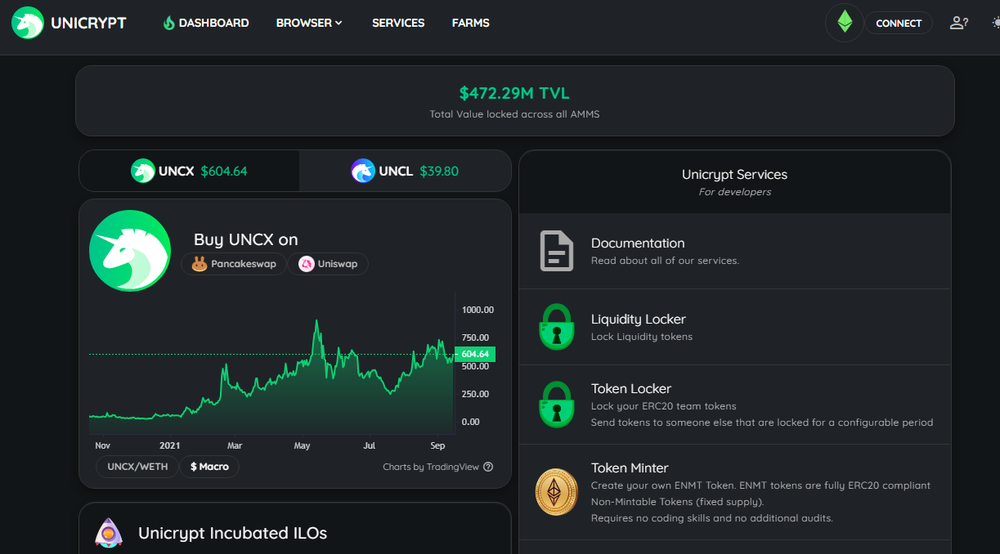Viewport: 1000px width, 554px height.
Task: Expand the Browser dropdown menu
Action: point(309,23)
